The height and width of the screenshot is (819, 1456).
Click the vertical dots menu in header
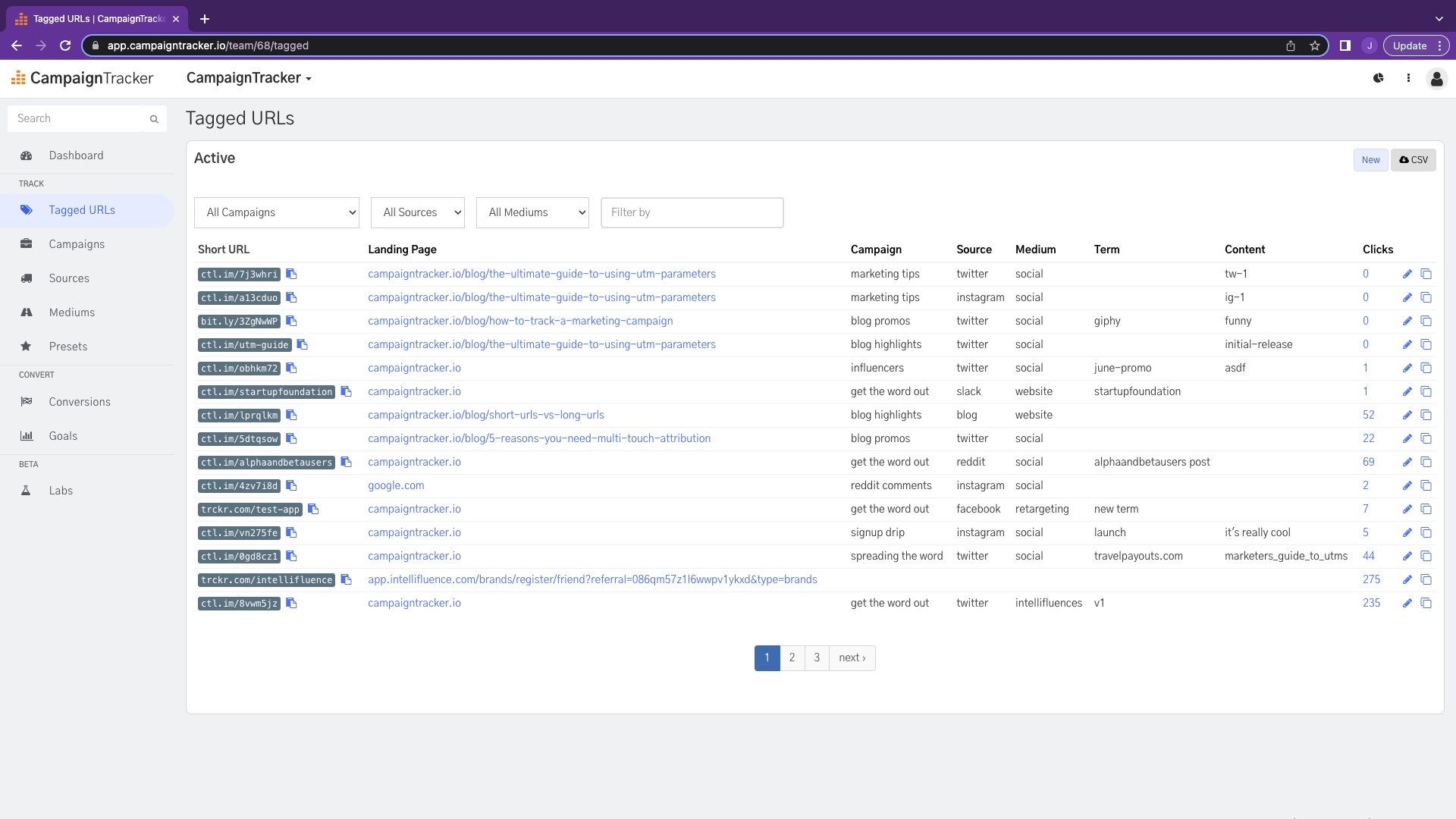click(1408, 78)
